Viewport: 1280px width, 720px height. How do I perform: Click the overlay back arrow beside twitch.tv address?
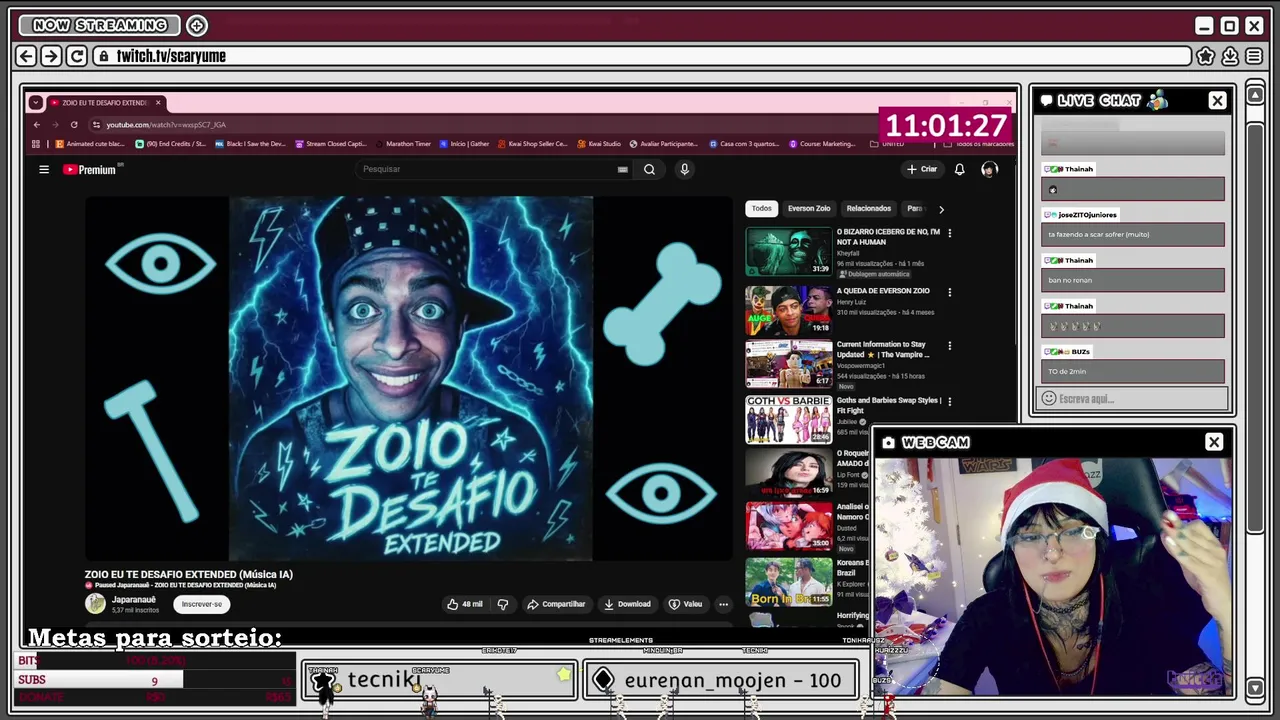[x=27, y=56]
